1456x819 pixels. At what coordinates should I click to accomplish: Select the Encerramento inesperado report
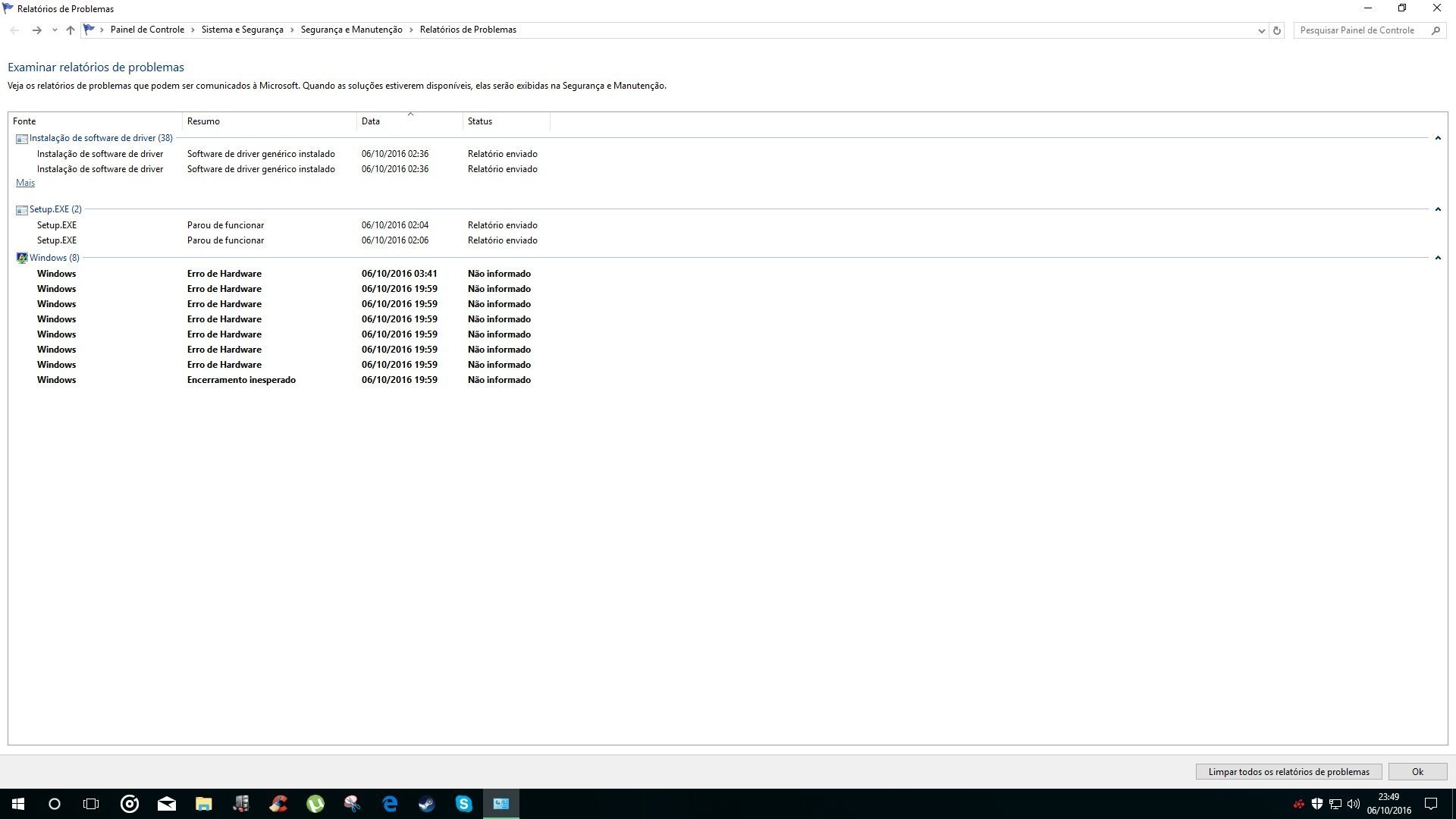(284, 380)
